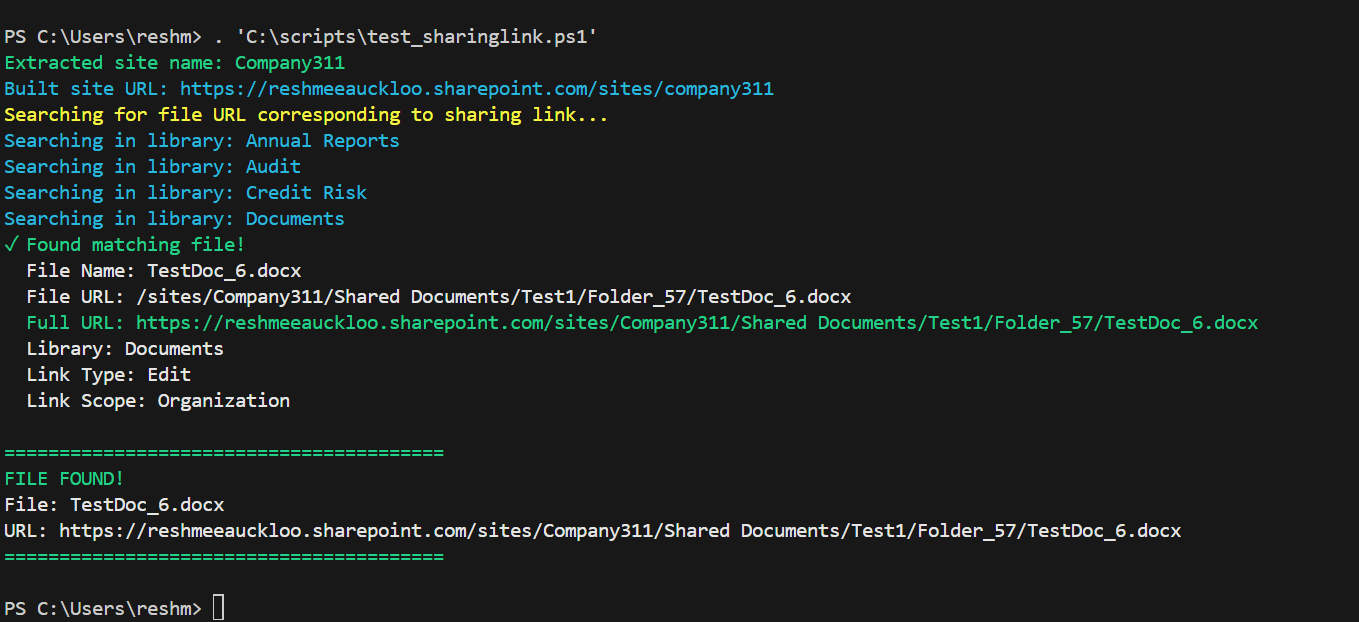Click the command line running test_sharinglink.ps1
The height and width of the screenshot is (622, 1359).
point(301,37)
